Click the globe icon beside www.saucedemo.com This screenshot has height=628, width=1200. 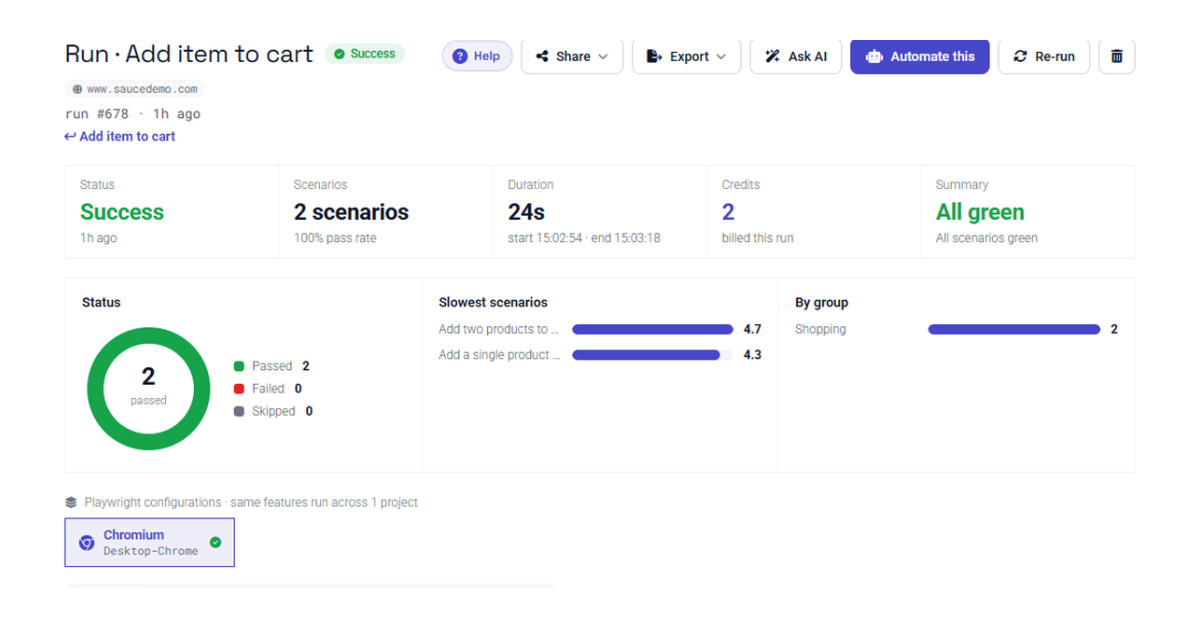[x=77, y=89]
